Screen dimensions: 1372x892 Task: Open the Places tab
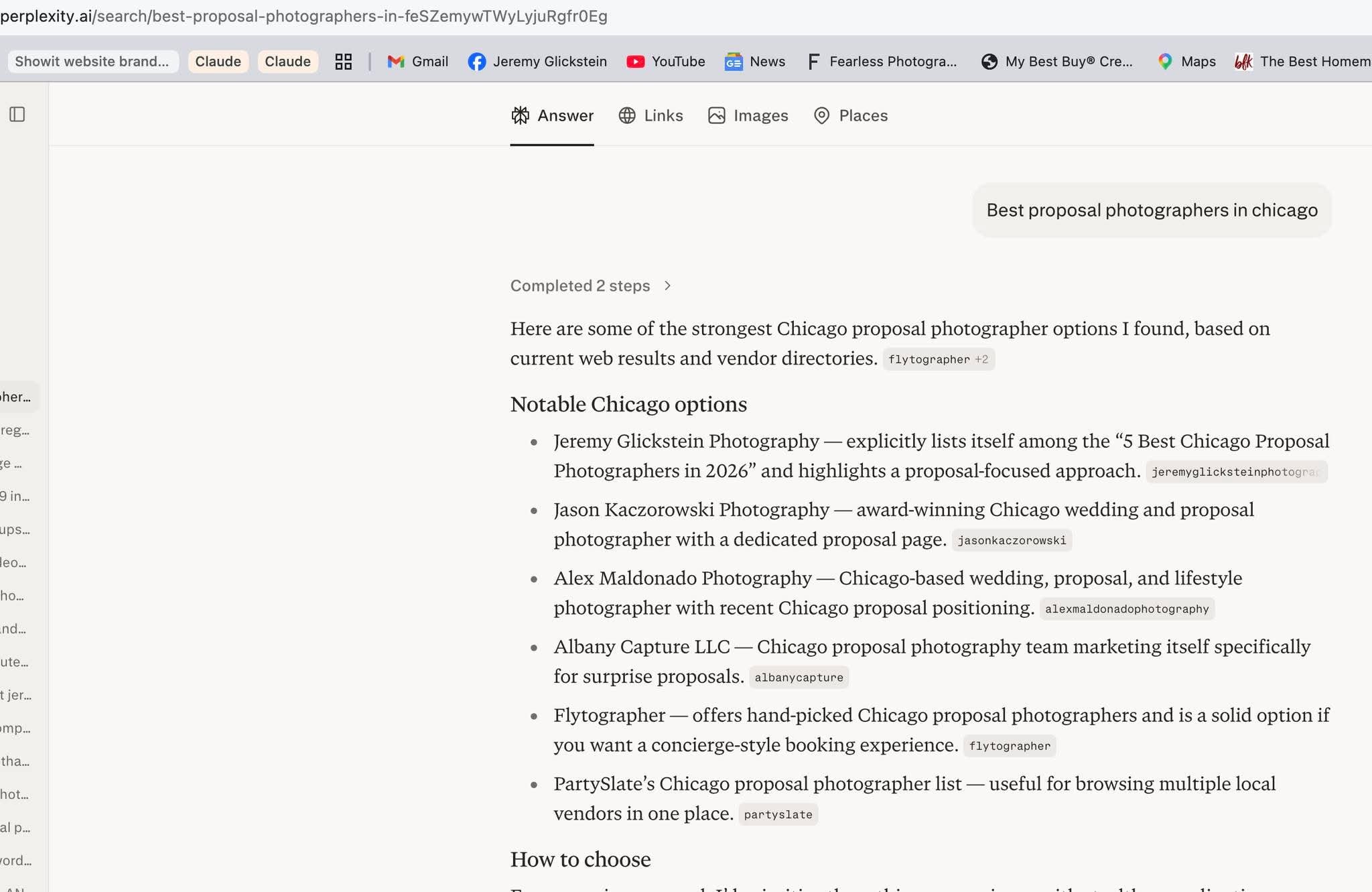tap(849, 115)
